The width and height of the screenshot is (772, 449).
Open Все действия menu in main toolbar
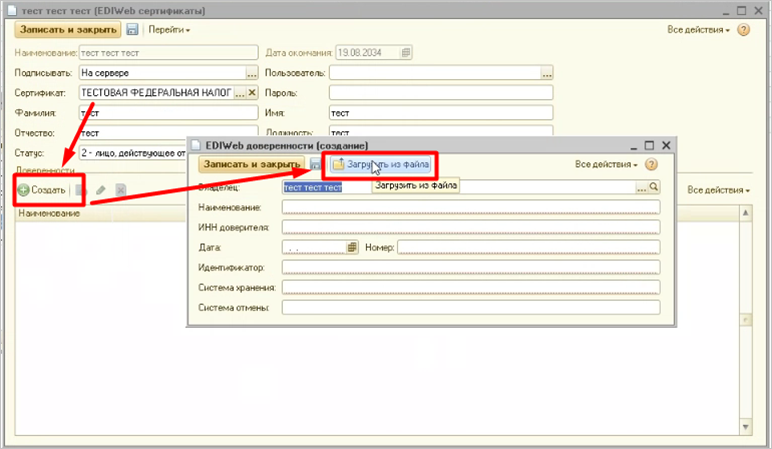(698, 30)
